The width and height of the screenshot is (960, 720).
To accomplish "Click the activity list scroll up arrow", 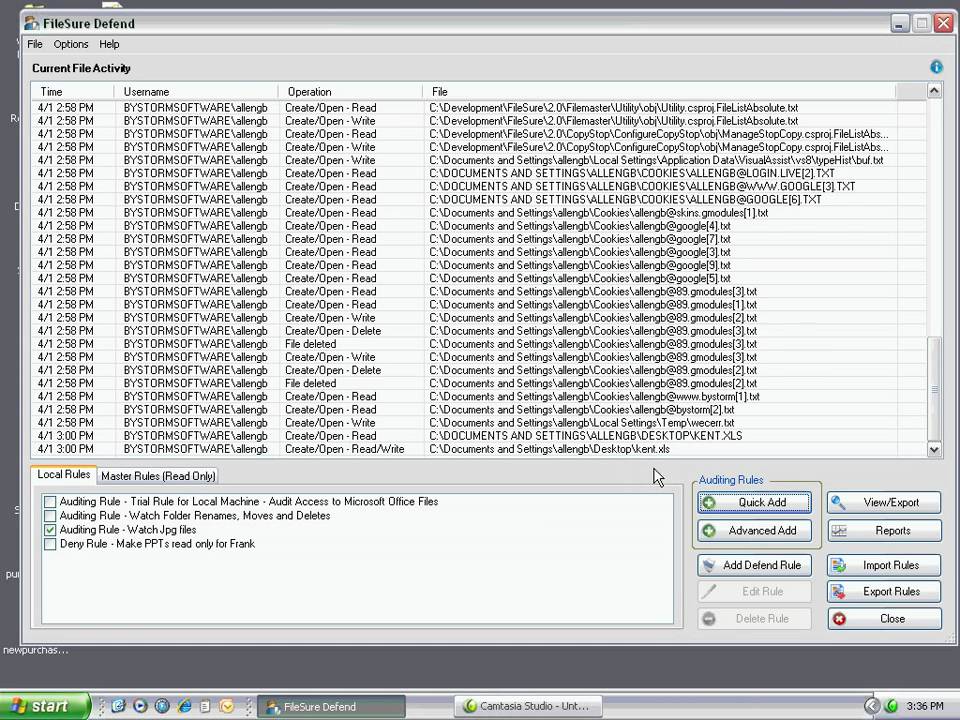I will click(x=934, y=91).
